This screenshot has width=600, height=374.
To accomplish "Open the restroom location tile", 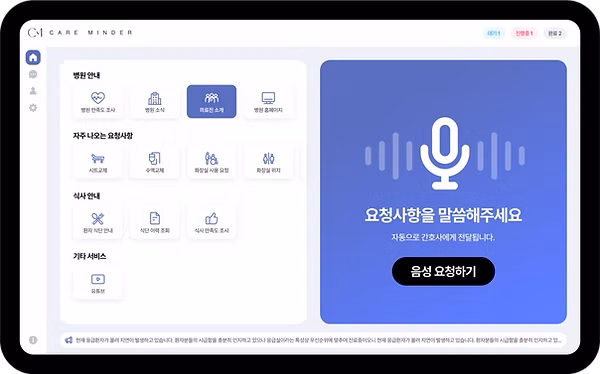I will point(268,162).
